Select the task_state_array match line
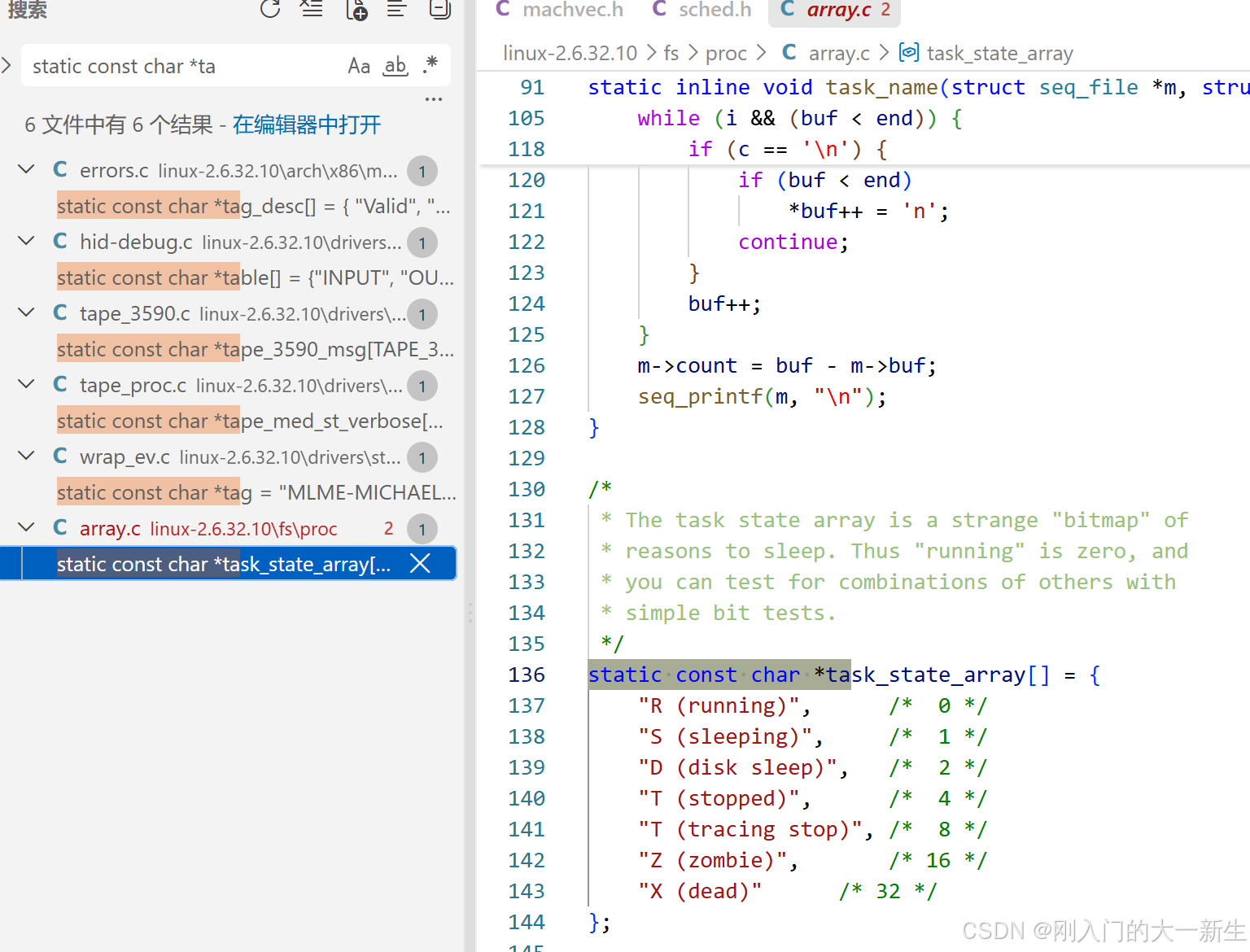 224,564
